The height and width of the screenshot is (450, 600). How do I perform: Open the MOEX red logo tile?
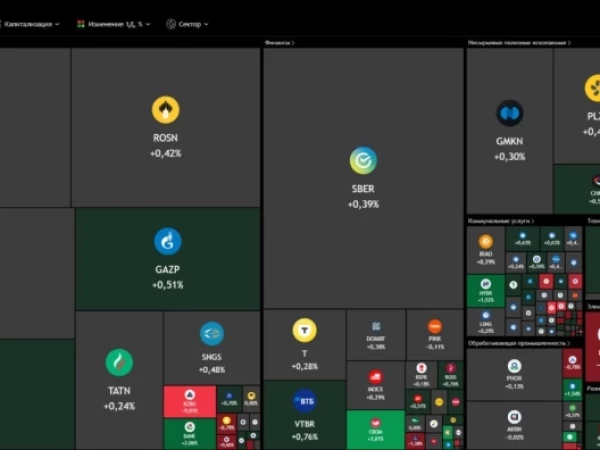click(376, 385)
